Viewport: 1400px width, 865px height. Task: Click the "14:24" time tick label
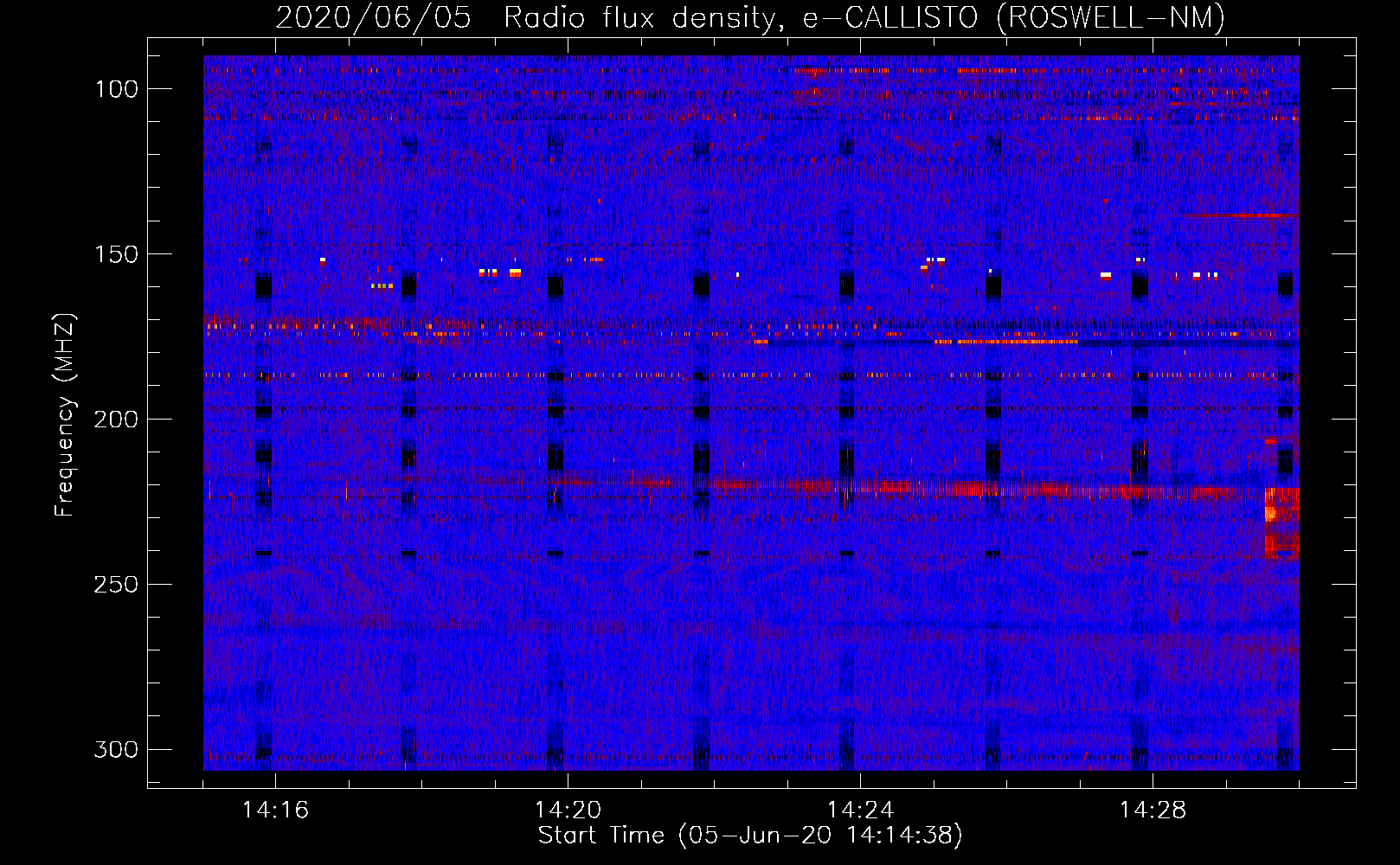pos(860,811)
